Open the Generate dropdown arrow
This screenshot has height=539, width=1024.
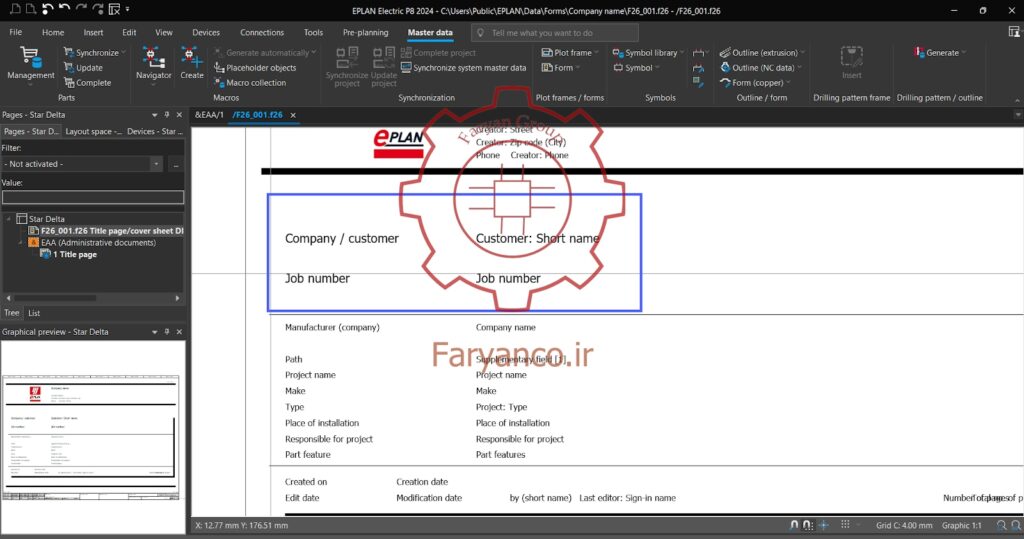pos(963,52)
